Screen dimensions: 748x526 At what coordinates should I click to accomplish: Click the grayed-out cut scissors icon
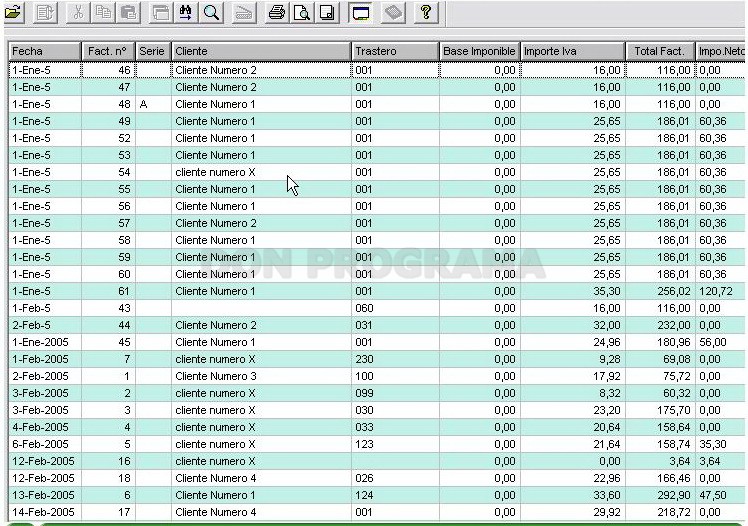[78, 12]
